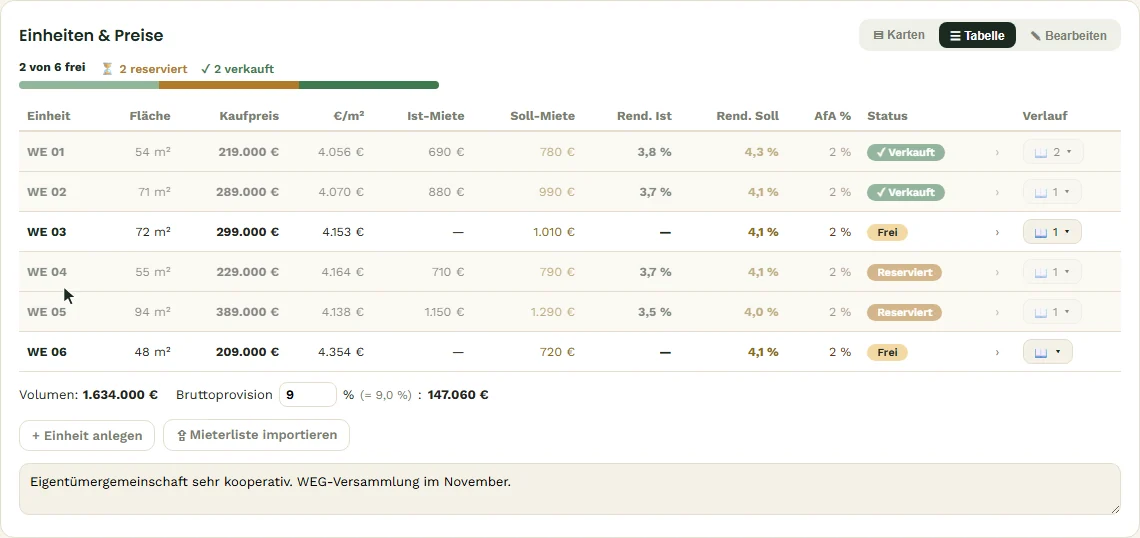Open the book history icon for WE 01
The image size is (1140, 538).
pos(1040,153)
